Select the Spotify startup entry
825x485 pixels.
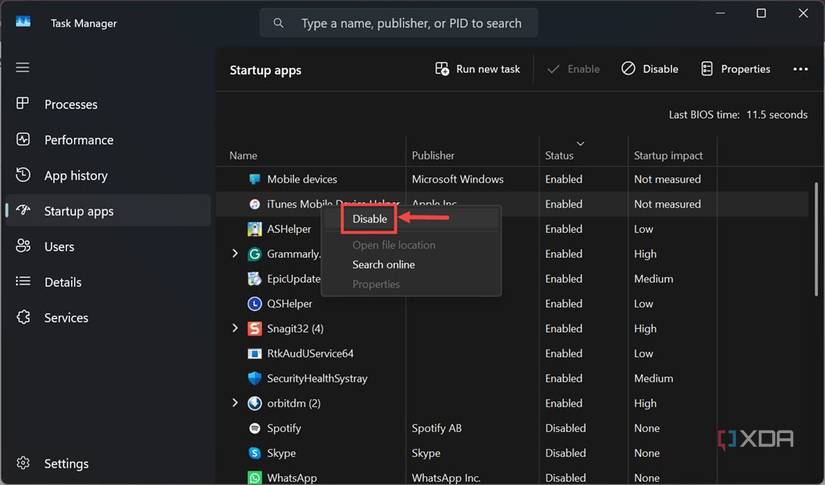tap(284, 428)
